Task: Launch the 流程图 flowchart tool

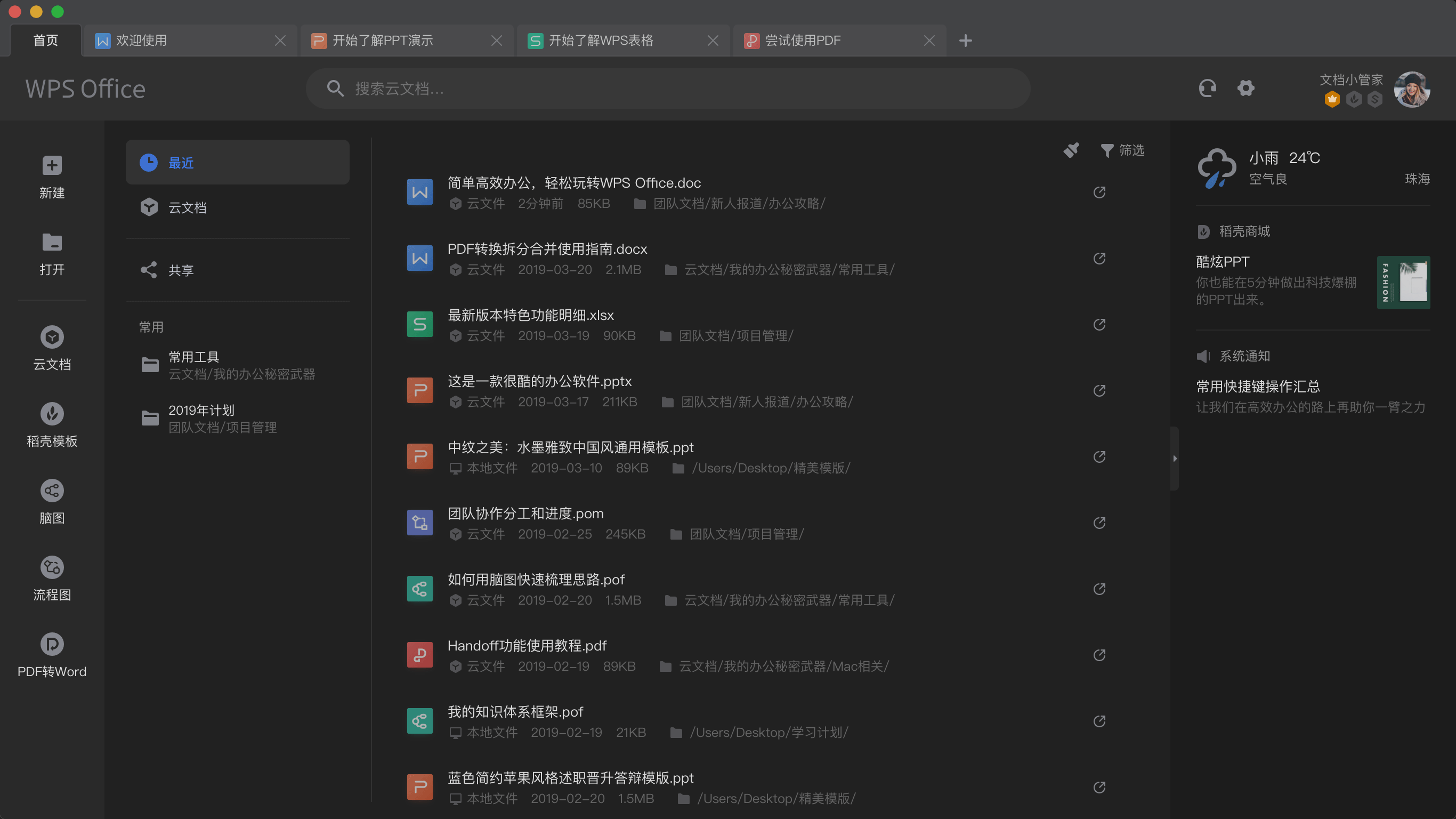Action: point(52,567)
